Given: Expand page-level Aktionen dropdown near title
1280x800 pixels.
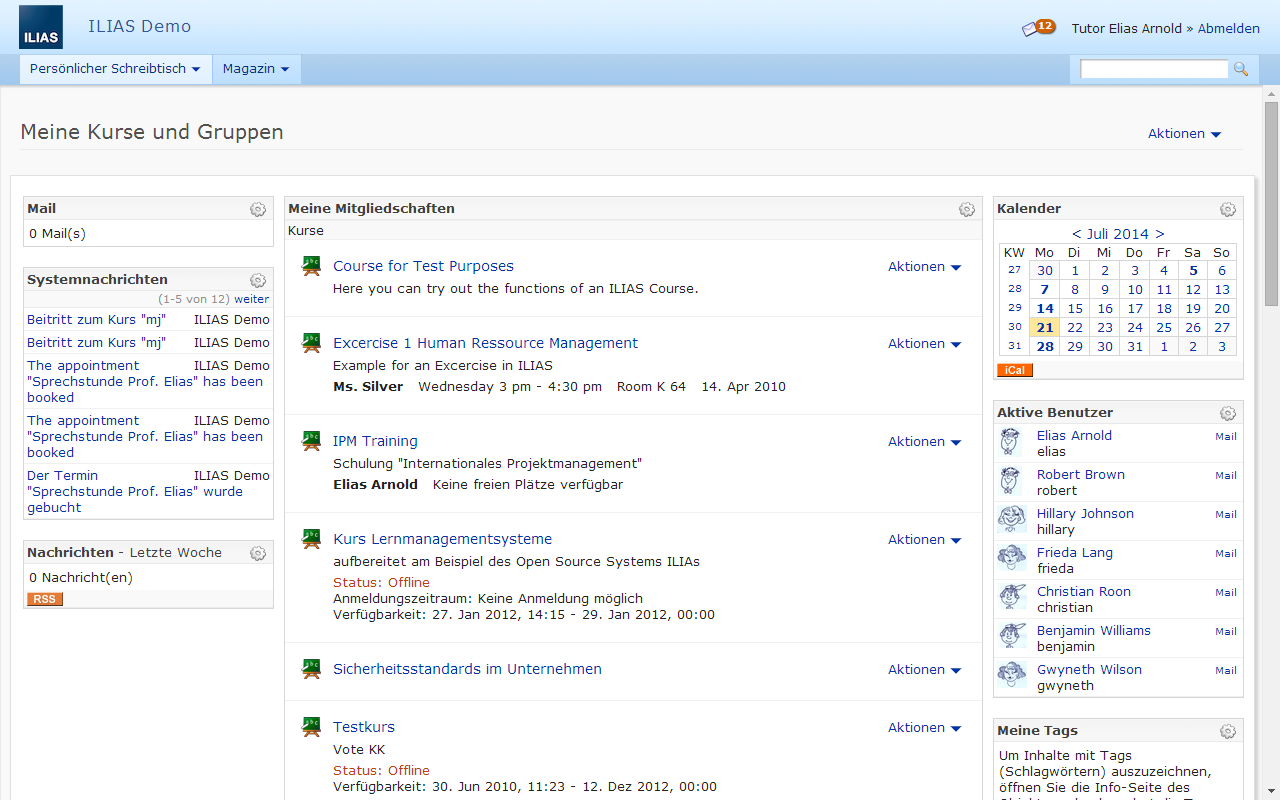Looking at the screenshot, I should (1184, 134).
